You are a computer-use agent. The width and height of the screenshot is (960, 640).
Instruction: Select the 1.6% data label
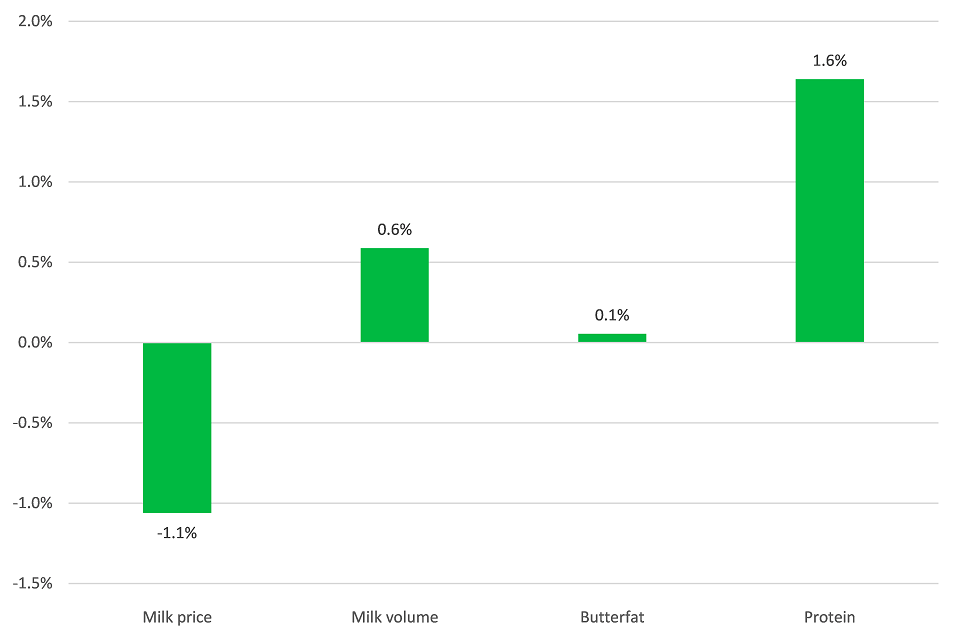[829, 61]
